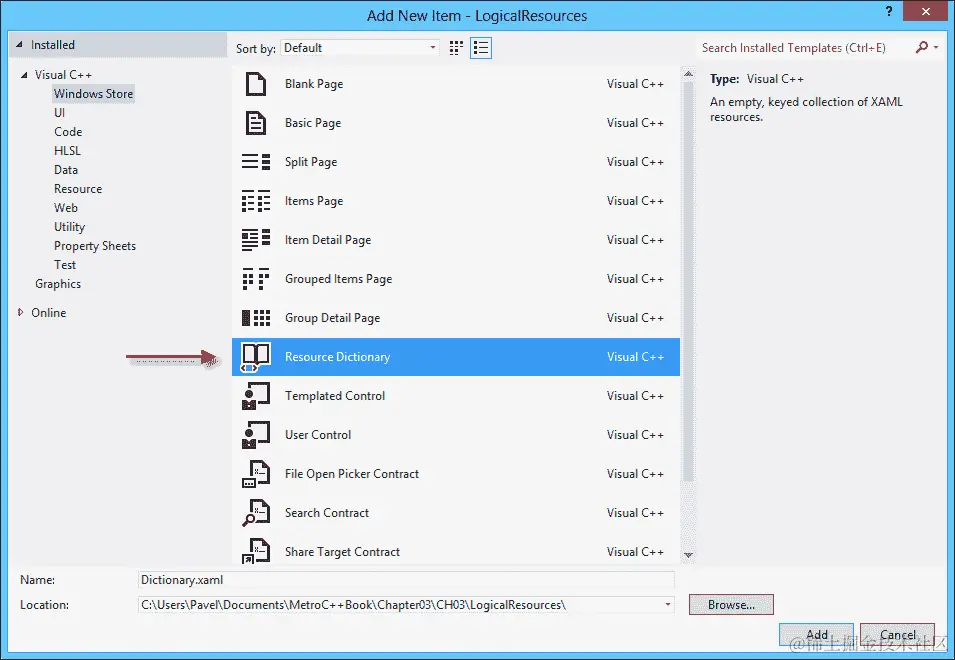Viewport: 955px width, 660px height.
Task: Select the Blank Page template name
Action: click(314, 84)
